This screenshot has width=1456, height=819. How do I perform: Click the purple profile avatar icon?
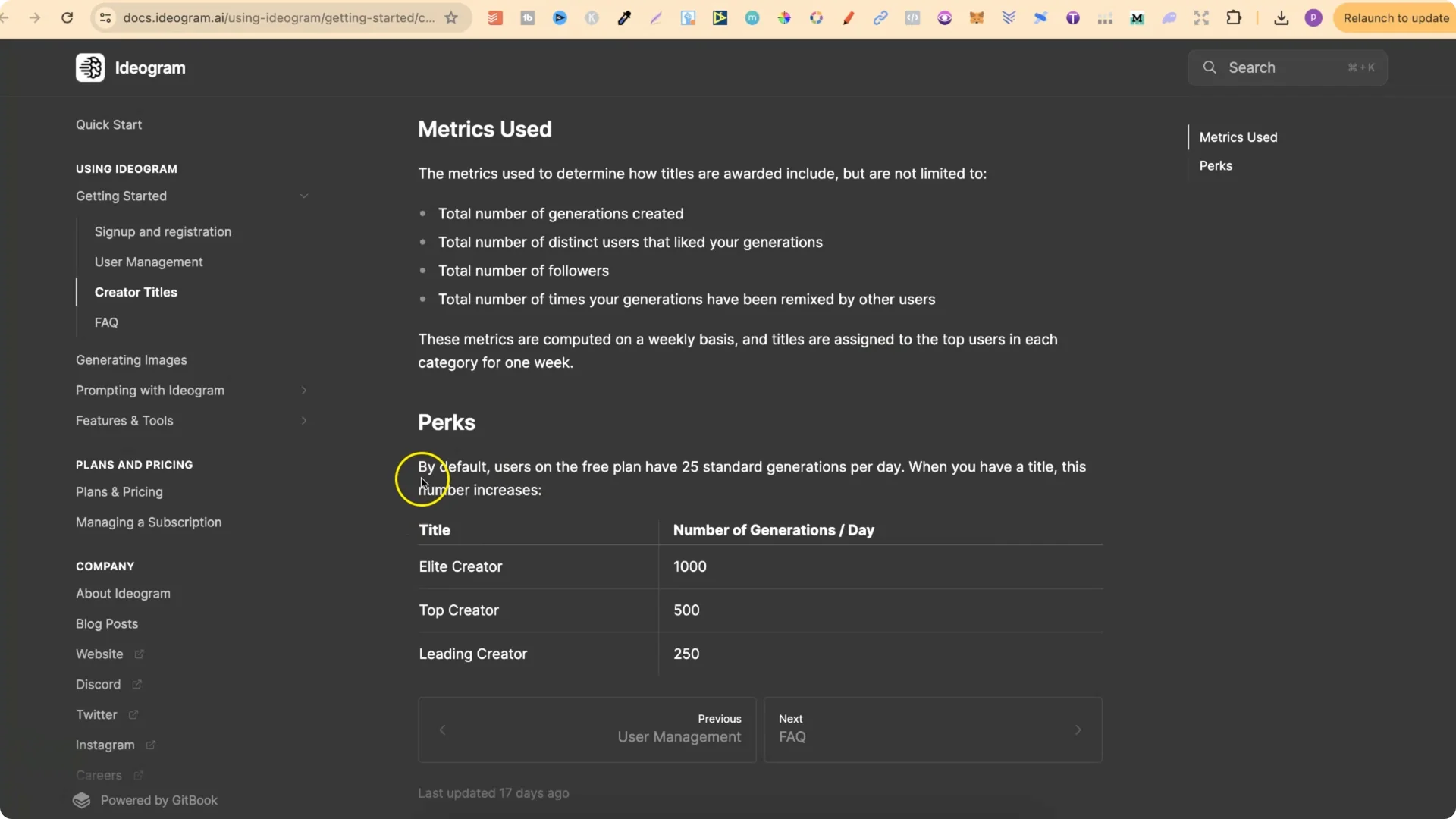click(1313, 17)
